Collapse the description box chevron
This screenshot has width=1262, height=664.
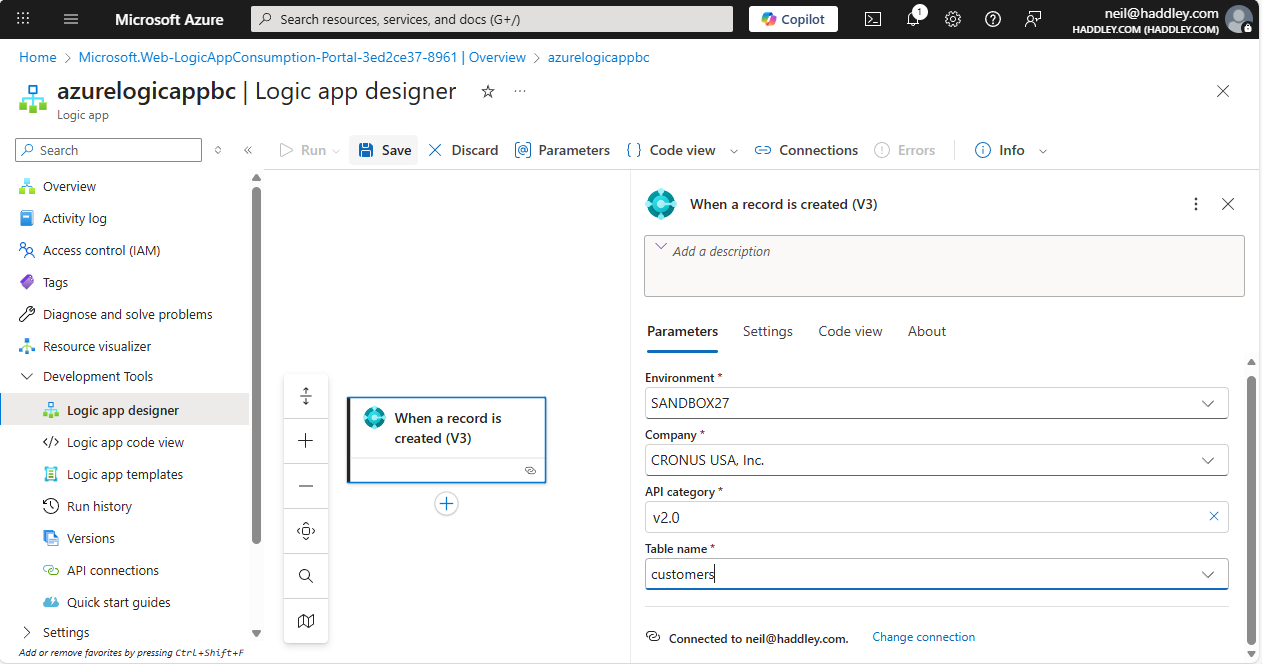[660, 248]
